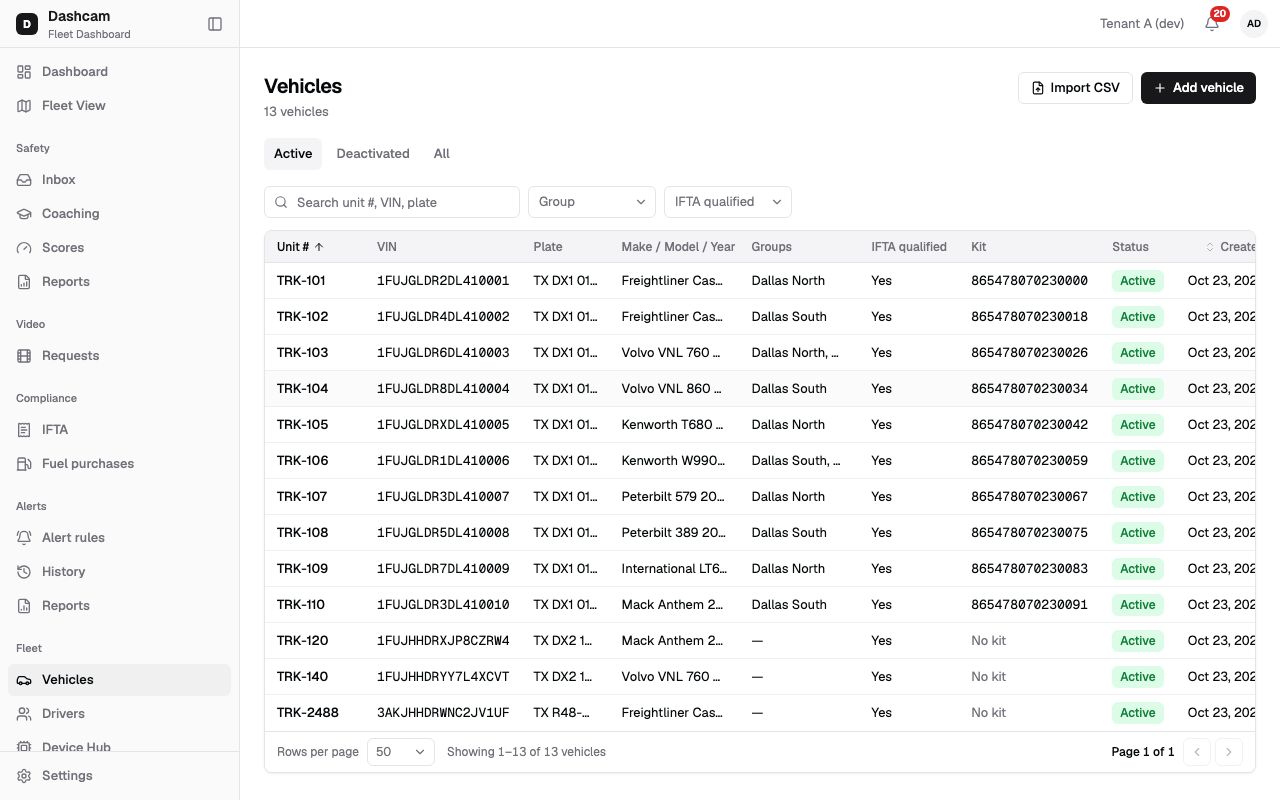1280x800 pixels.
Task: Switch to the All vehicles tab
Action: (442, 154)
